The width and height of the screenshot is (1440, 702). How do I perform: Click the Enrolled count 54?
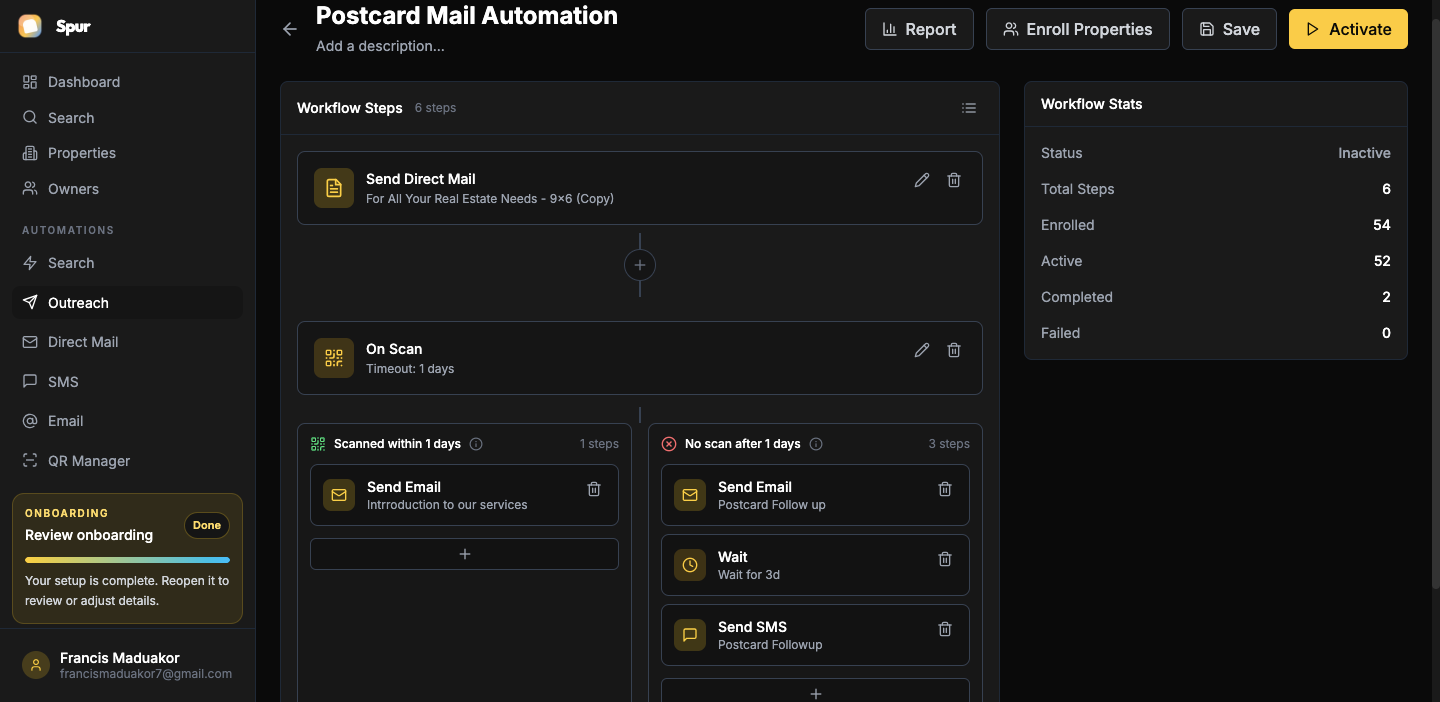tap(1382, 225)
